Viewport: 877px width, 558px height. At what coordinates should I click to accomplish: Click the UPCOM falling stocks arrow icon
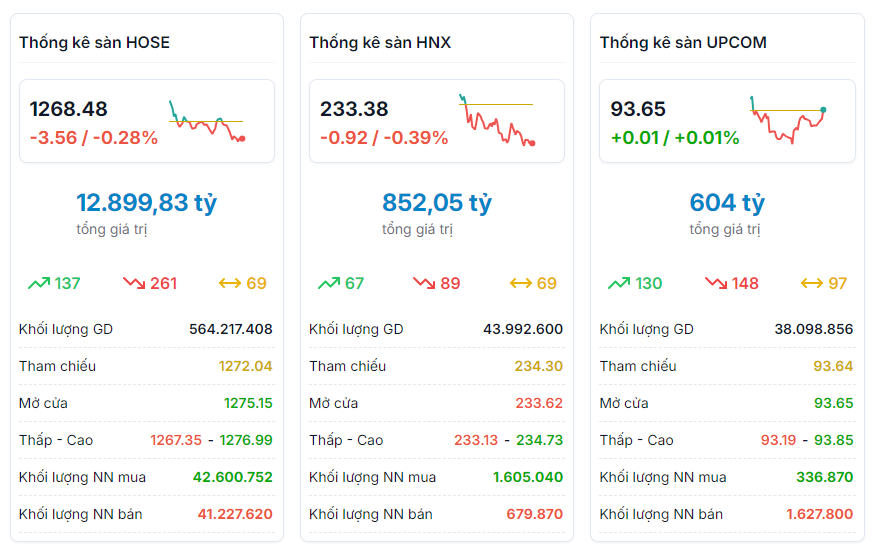pyautogui.click(x=715, y=283)
